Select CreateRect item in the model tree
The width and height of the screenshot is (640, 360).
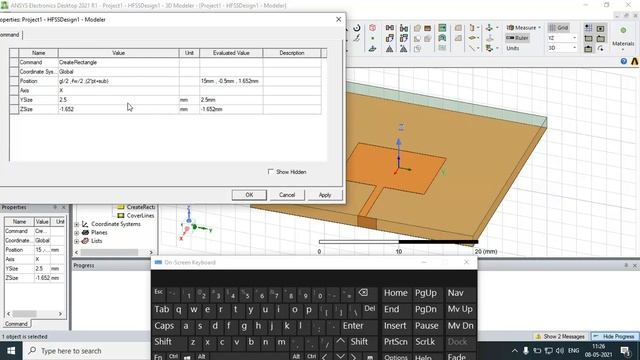pyautogui.click(x=140, y=207)
